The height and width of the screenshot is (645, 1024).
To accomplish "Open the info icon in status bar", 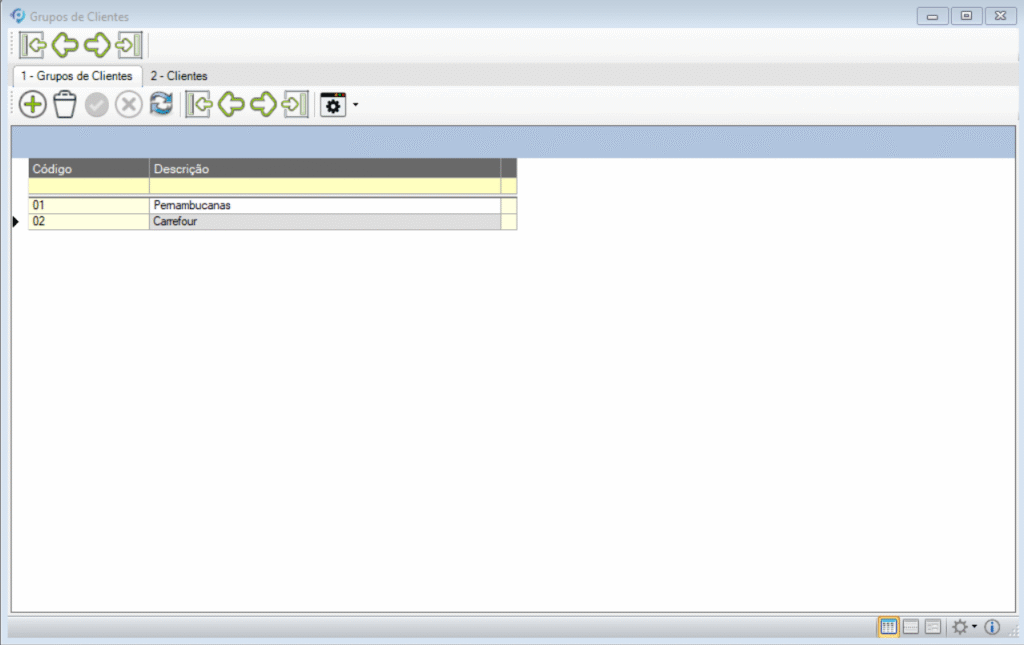I will (992, 627).
